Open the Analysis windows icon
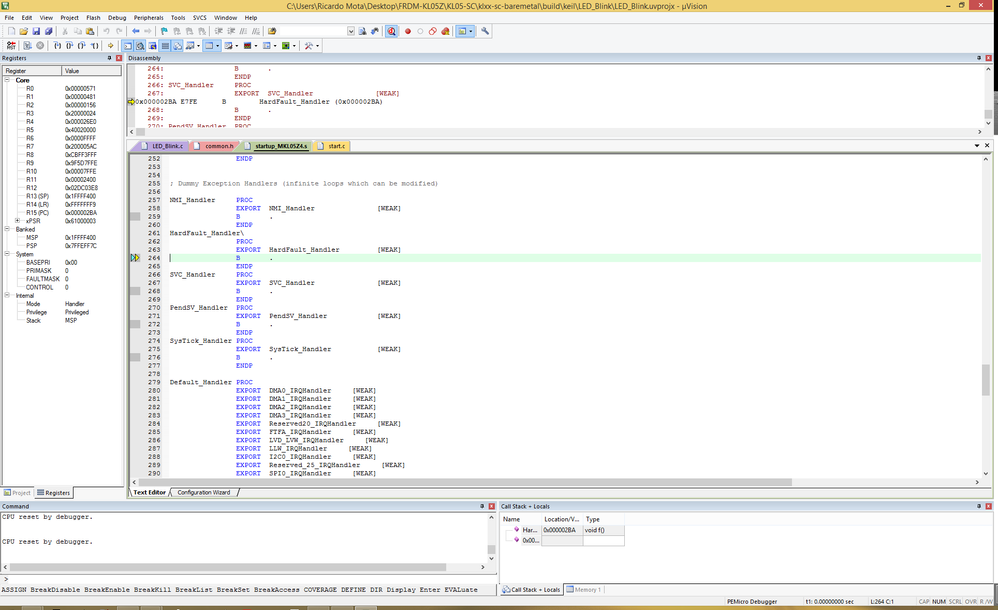The image size is (998, 610). pyautogui.click(x=247, y=46)
